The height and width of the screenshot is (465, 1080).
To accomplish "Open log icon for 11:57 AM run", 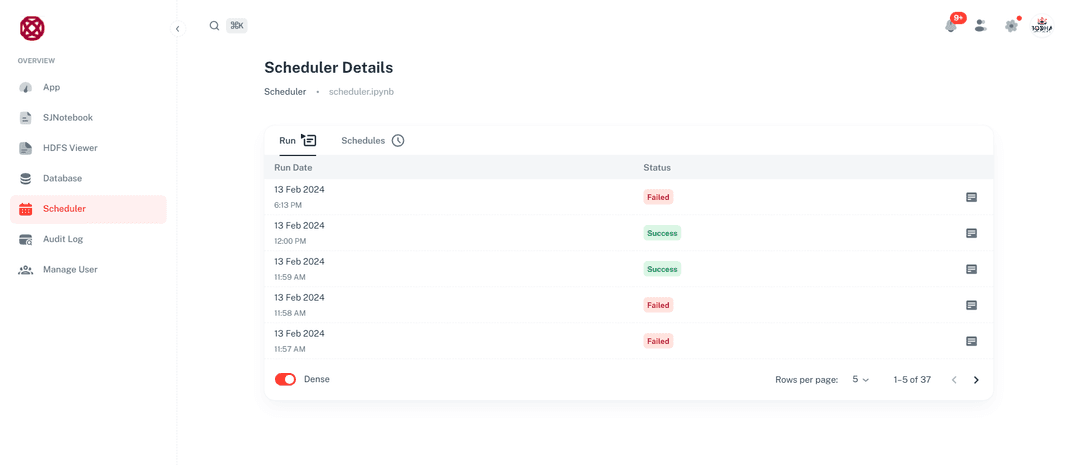I will click(x=971, y=341).
